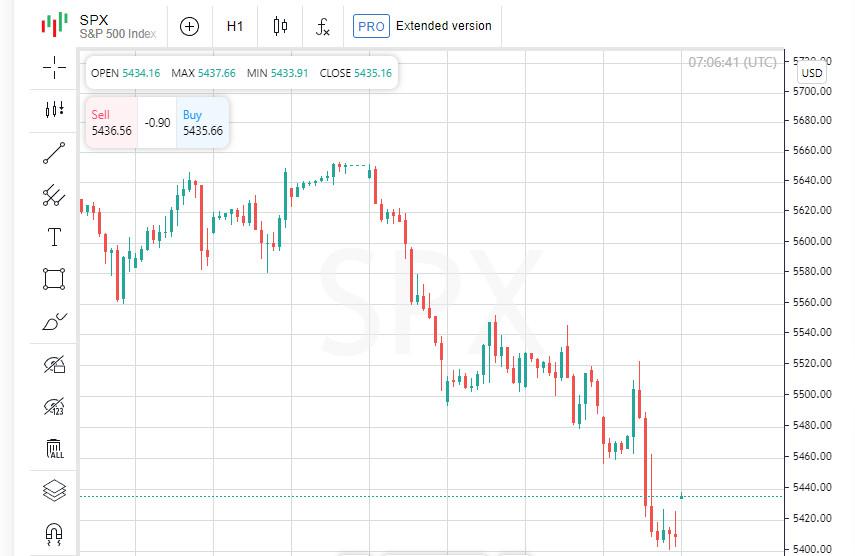Open PRO Extended version link
Image resolution: width=855 pixels, height=556 pixels.
click(x=423, y=26)
